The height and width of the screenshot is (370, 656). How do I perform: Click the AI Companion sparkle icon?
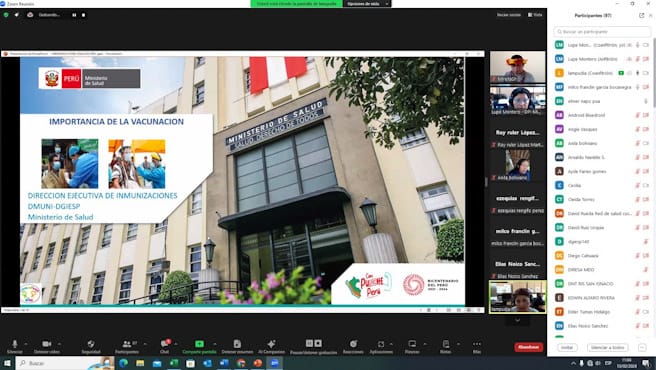271,344
